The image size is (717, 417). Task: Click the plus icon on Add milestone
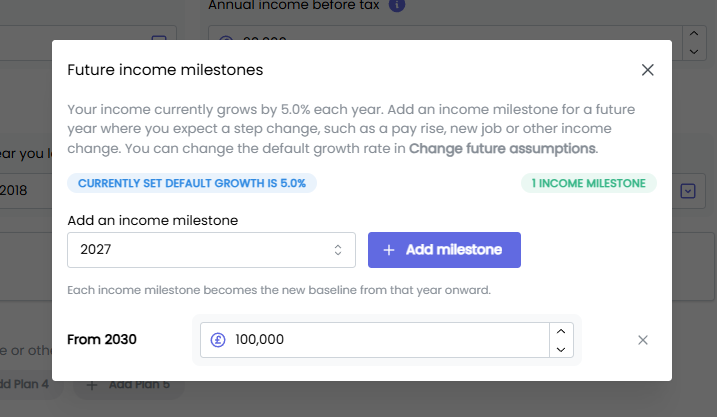tap(389, 250)
